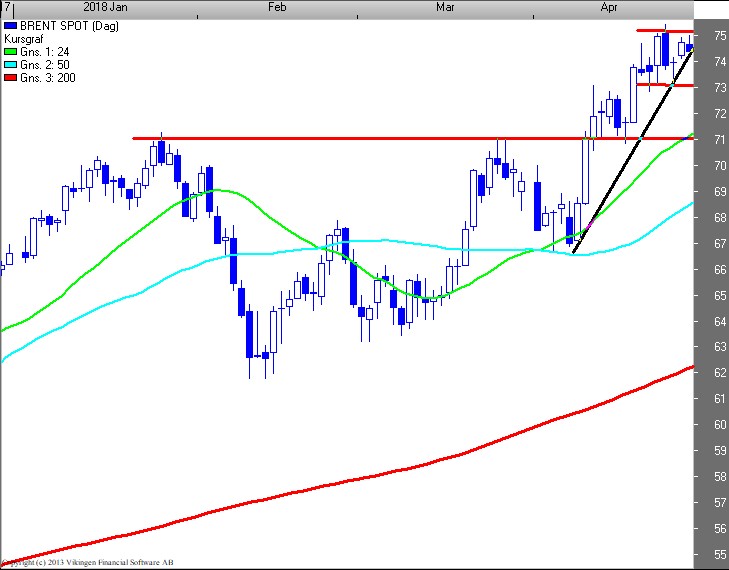Screen dimensions: 729x570
Task: Click the cyan Gns. 2 legend swatch
Action: tap(10, 65)
